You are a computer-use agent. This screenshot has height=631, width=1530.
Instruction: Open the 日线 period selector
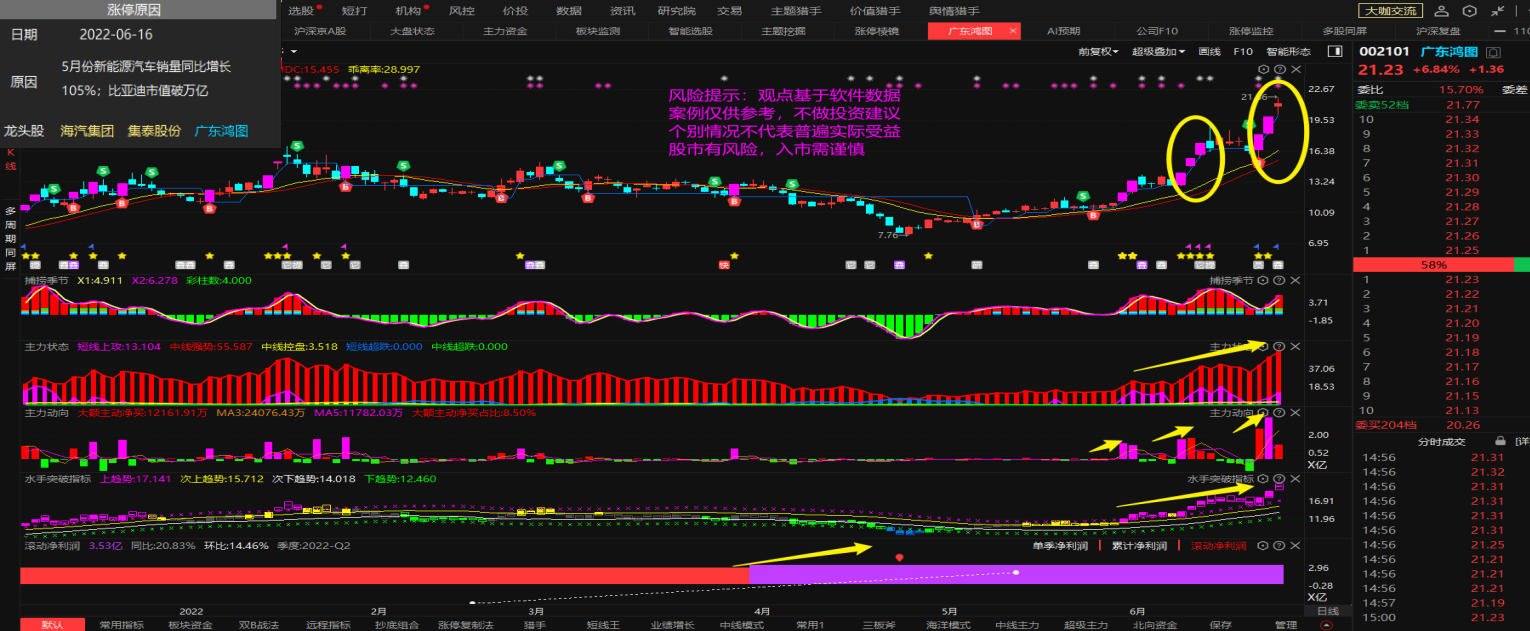point(1327,611)
